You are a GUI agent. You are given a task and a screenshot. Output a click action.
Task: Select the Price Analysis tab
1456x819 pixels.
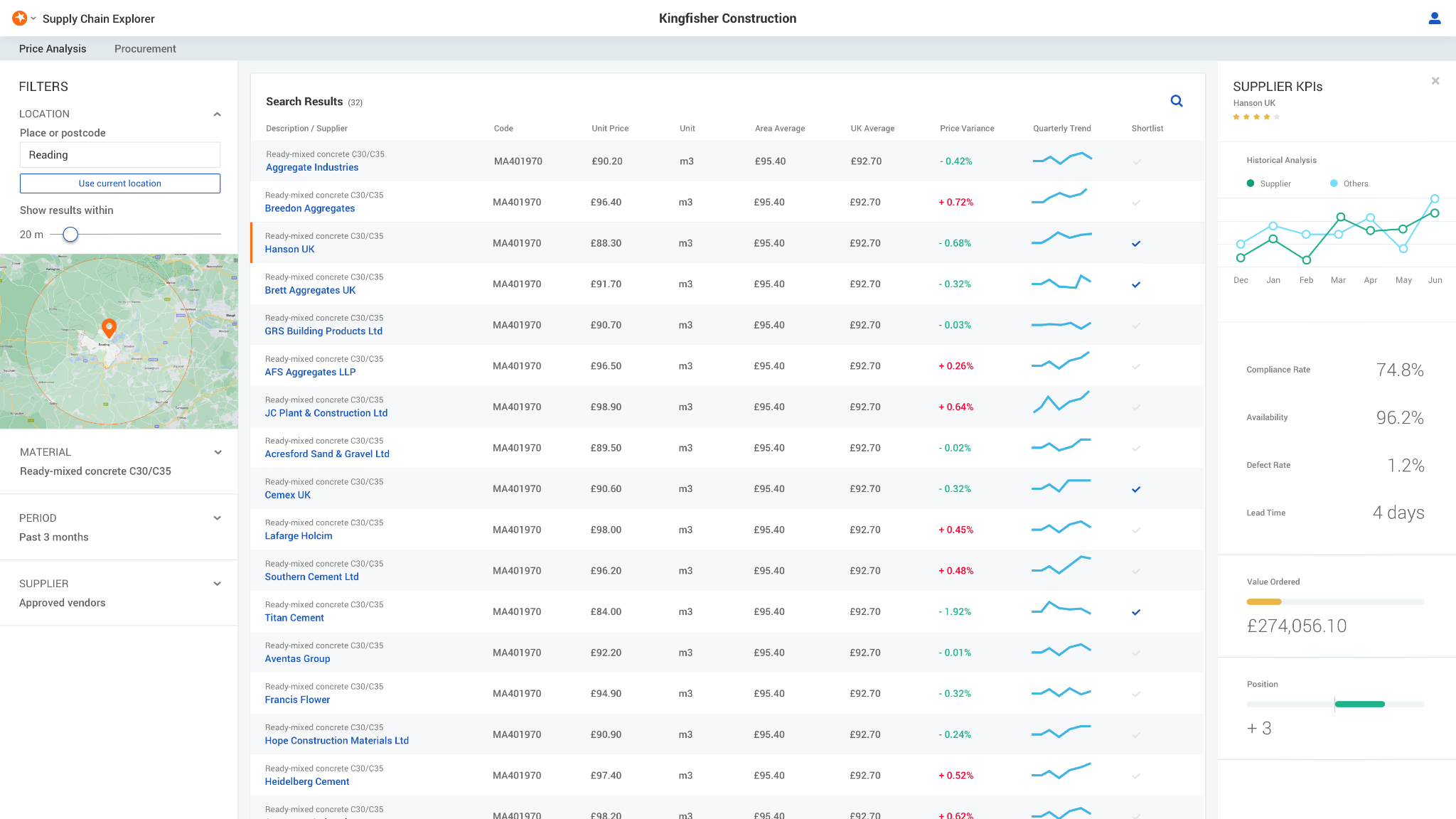(x=53, y=48)
